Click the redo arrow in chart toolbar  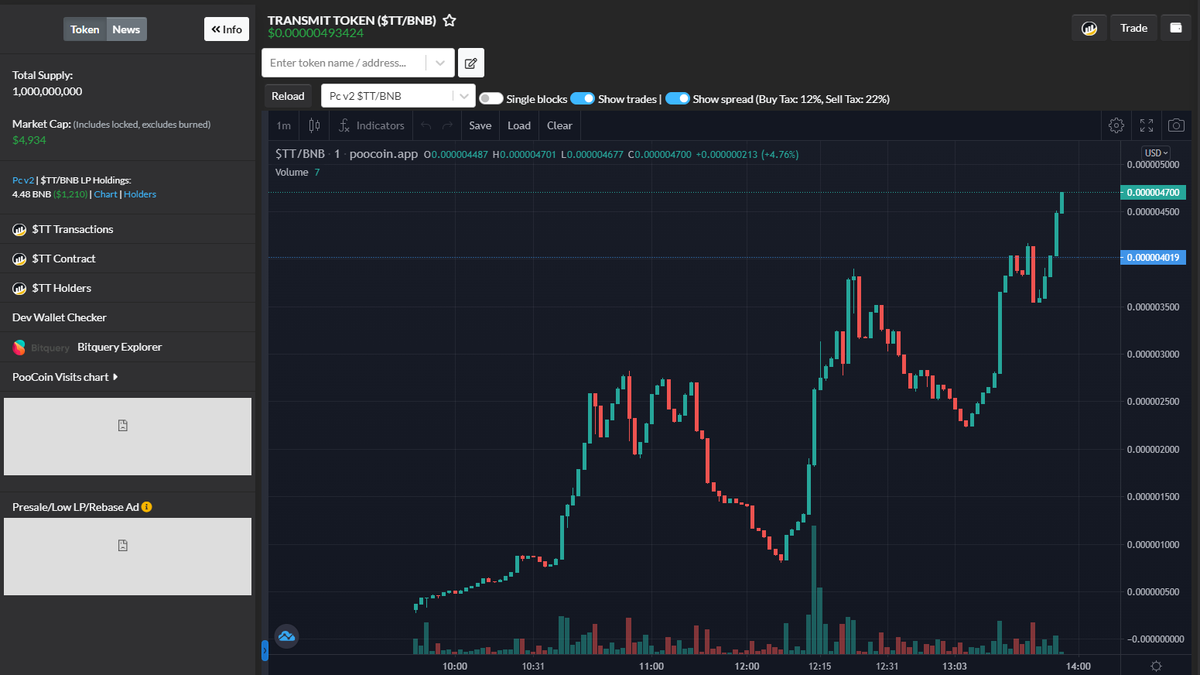point(448,126)
